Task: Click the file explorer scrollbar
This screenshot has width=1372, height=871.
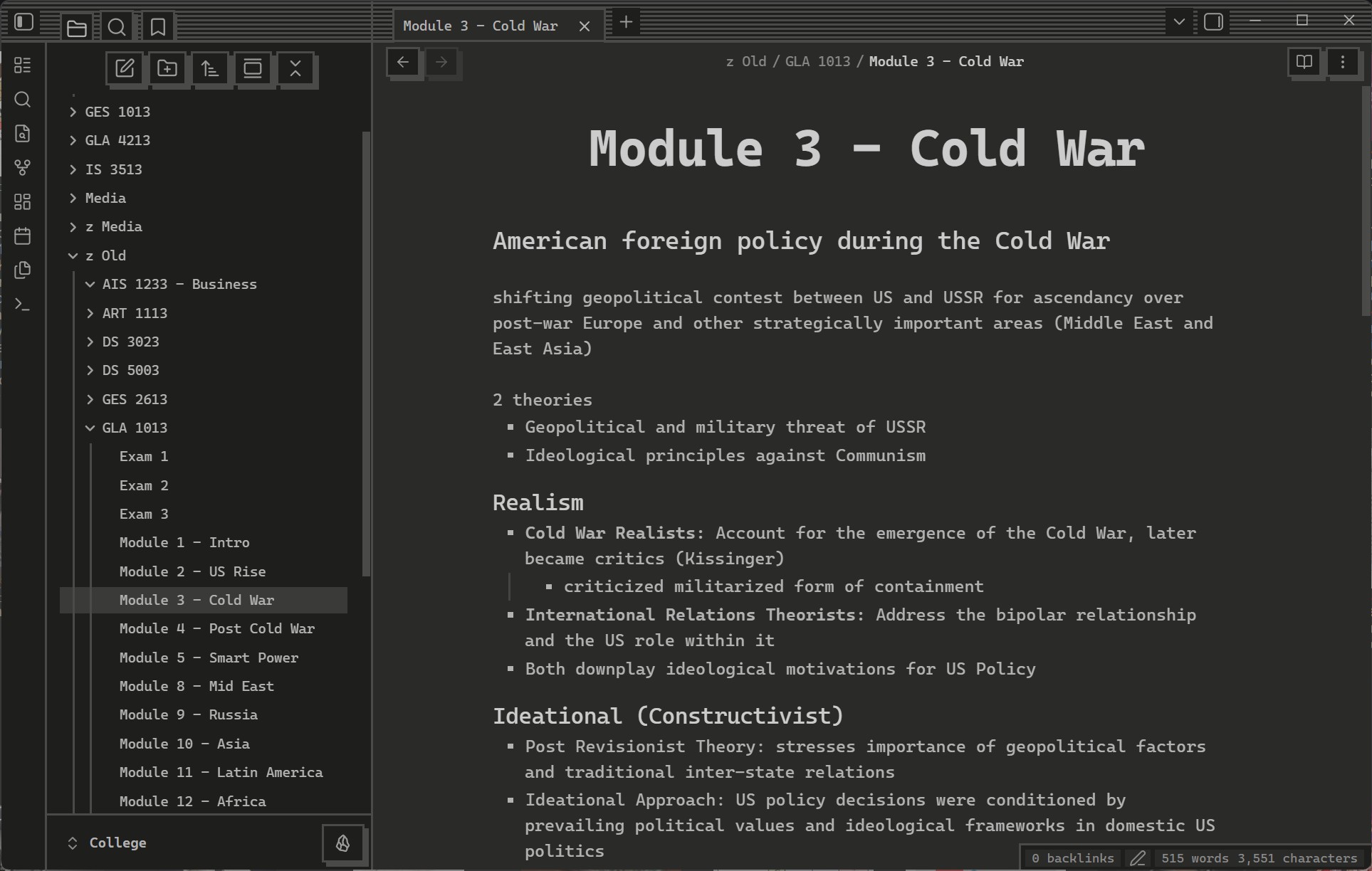Action: pyautogui.click(x=366, y=353)
